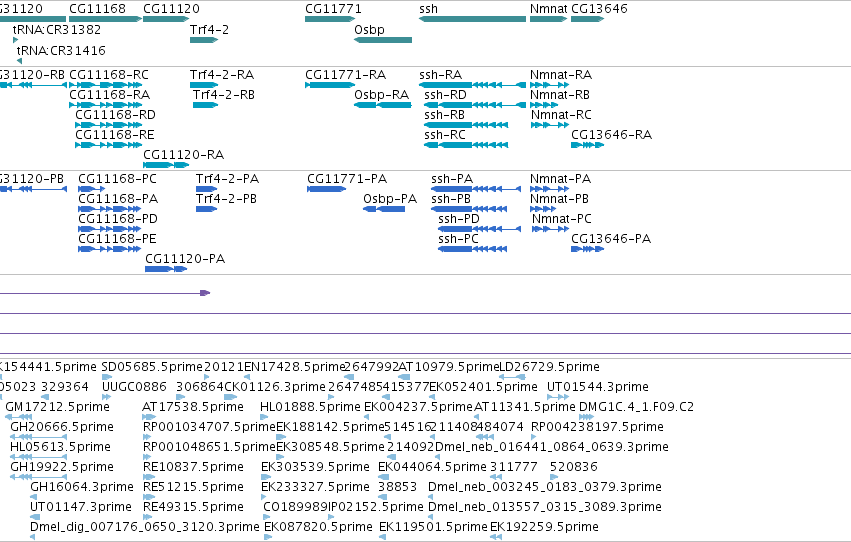The width and height of the screenshot is (851, 542).
Task: Select the tRNA:CR31416 feature label
Action: (61, 50)
